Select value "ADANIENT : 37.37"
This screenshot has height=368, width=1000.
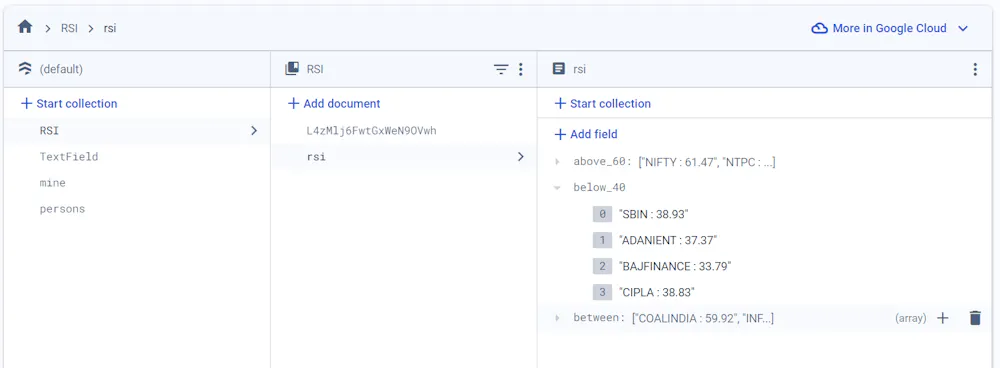(x=668, y=240)
